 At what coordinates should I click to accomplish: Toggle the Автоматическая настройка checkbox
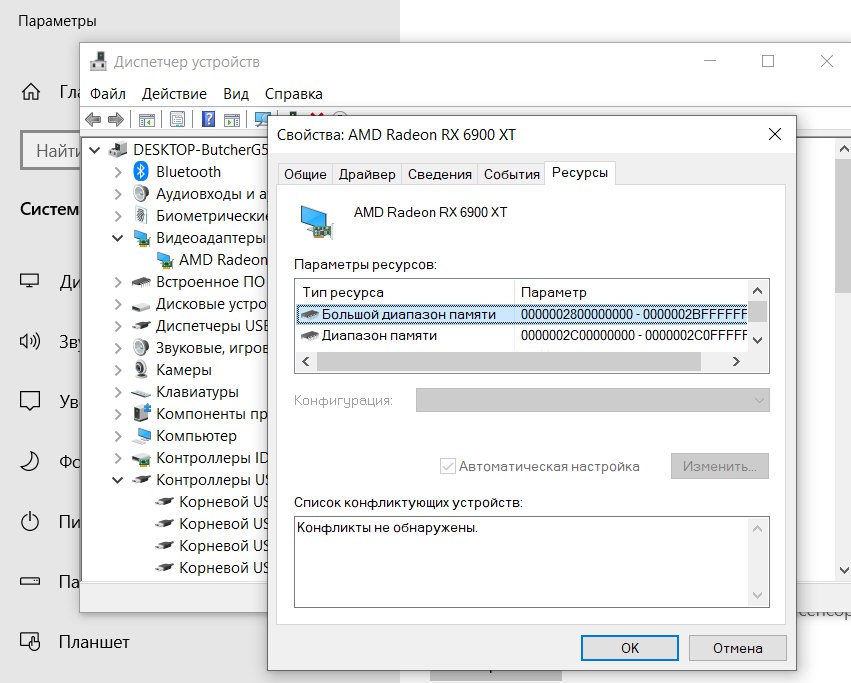coord(448,466)
